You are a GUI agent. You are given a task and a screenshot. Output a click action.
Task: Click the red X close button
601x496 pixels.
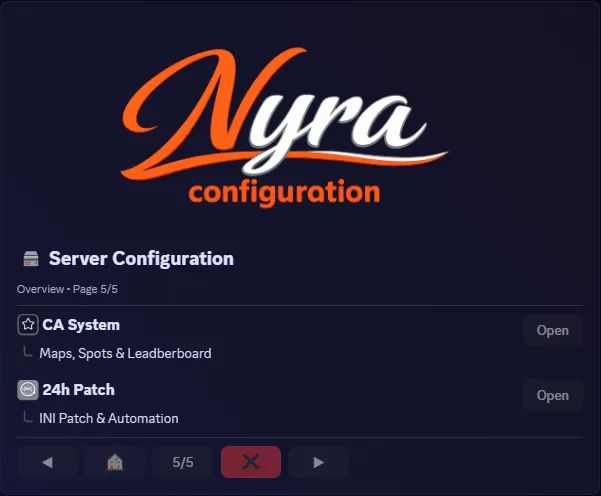251,462
